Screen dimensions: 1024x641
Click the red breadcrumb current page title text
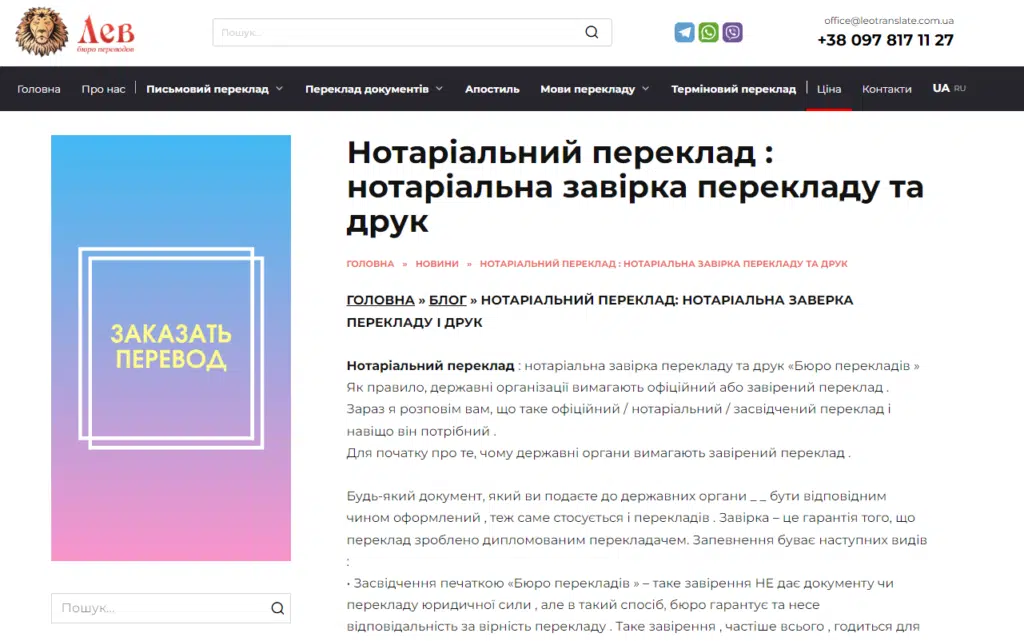(x=664, y=264)
